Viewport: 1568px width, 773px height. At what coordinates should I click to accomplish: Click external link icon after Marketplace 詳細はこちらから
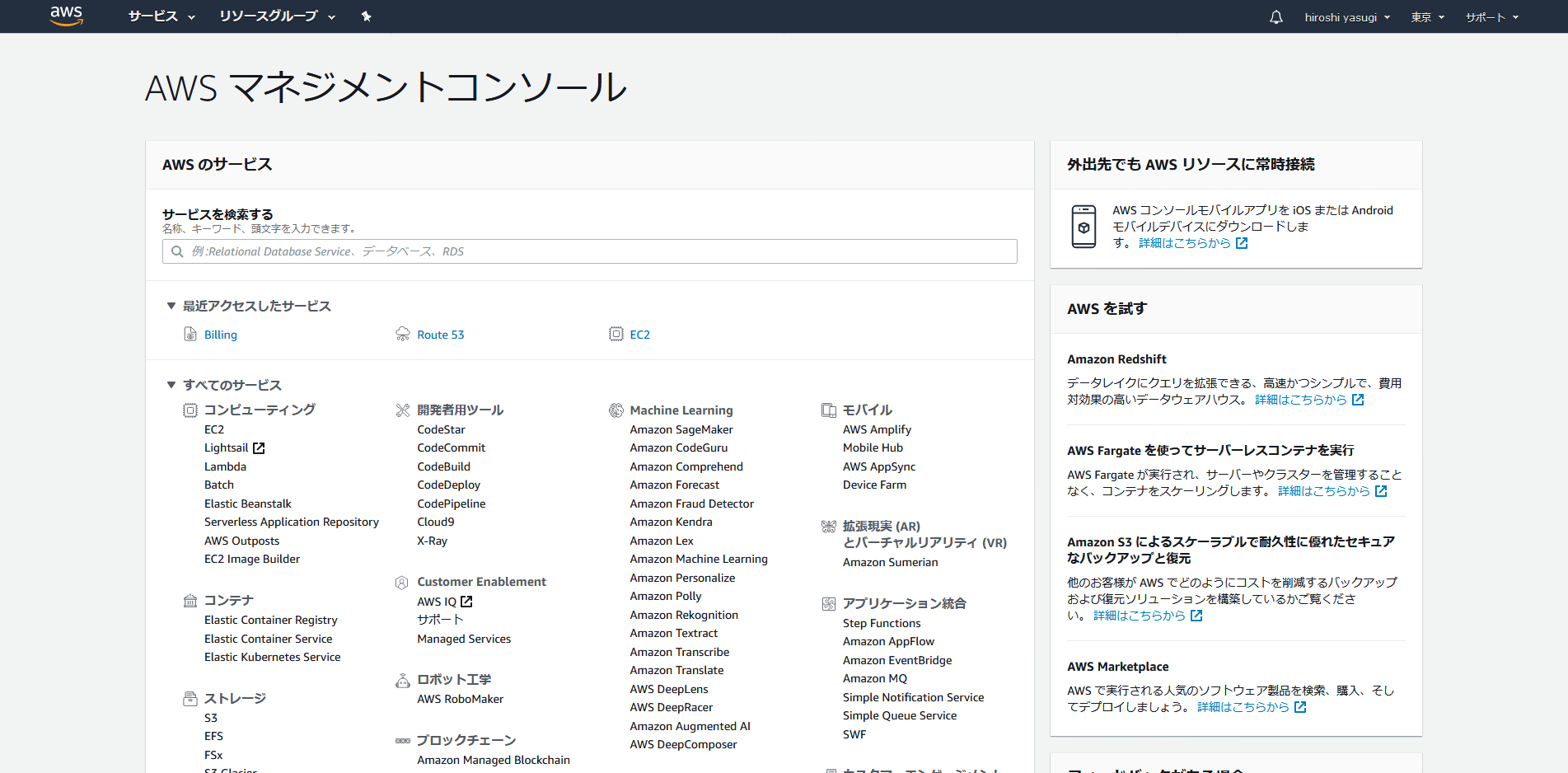pos(1300,707)
